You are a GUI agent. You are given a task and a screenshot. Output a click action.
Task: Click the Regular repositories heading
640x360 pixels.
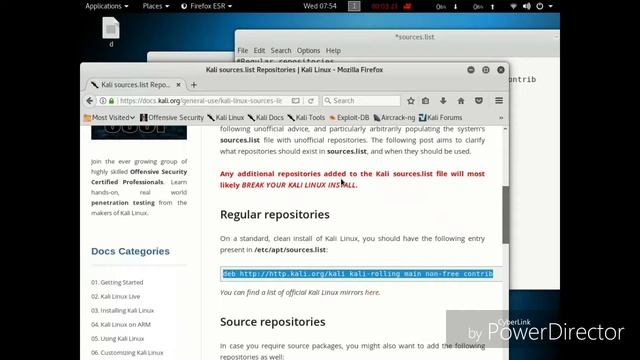(x=275, y=215)
